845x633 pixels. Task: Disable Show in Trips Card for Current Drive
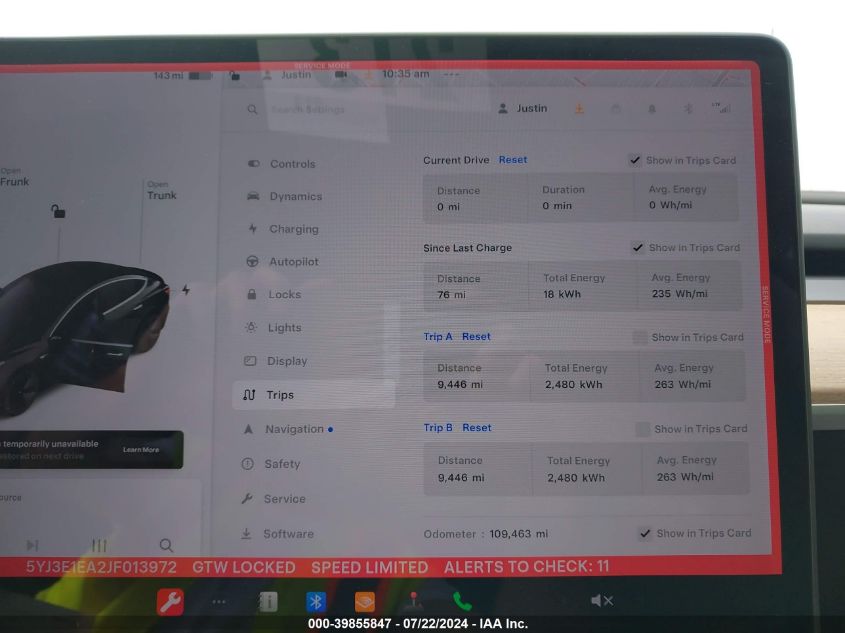635,159
